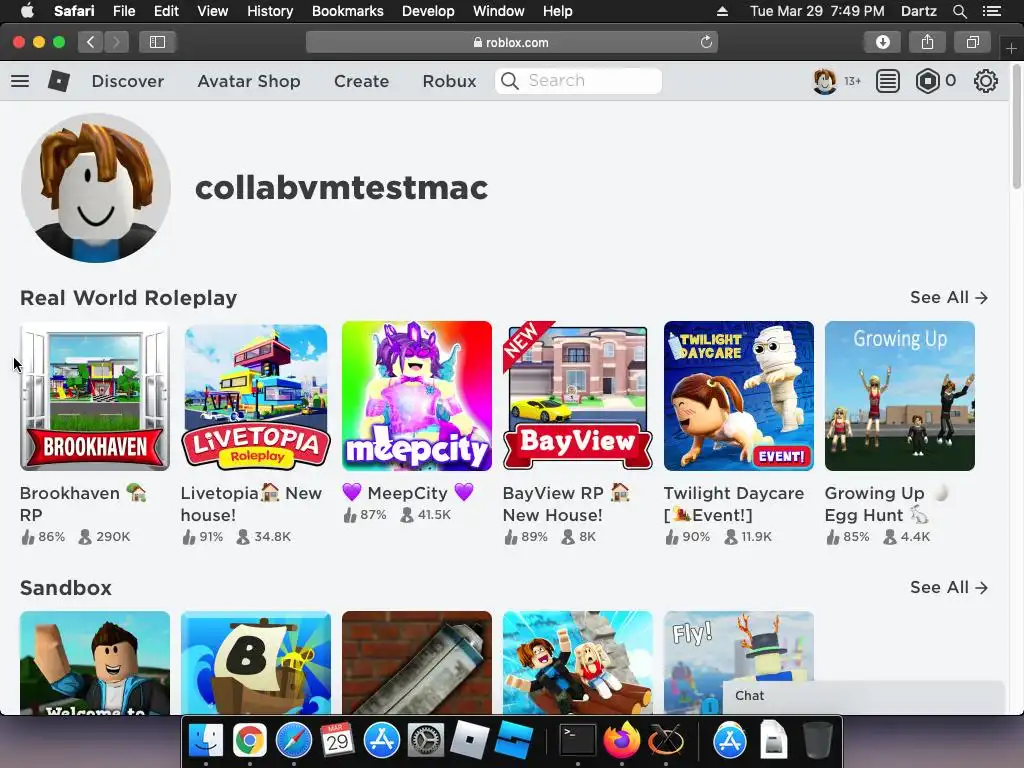
Task: Open the Apple menu
Action: pos(27,11)
